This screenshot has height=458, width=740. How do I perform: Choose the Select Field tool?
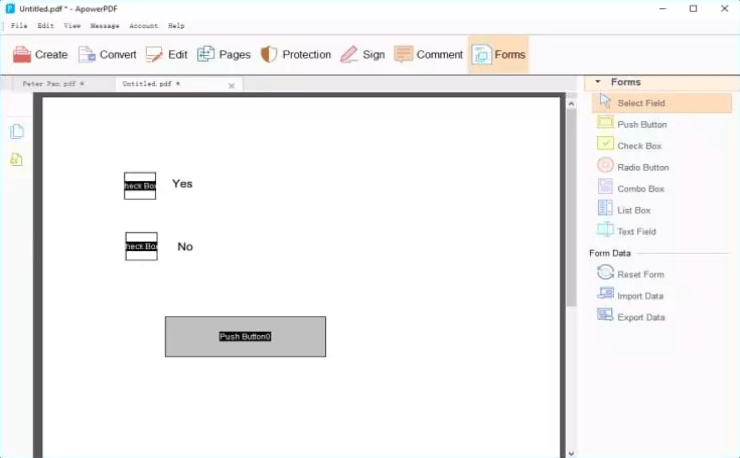662,103
